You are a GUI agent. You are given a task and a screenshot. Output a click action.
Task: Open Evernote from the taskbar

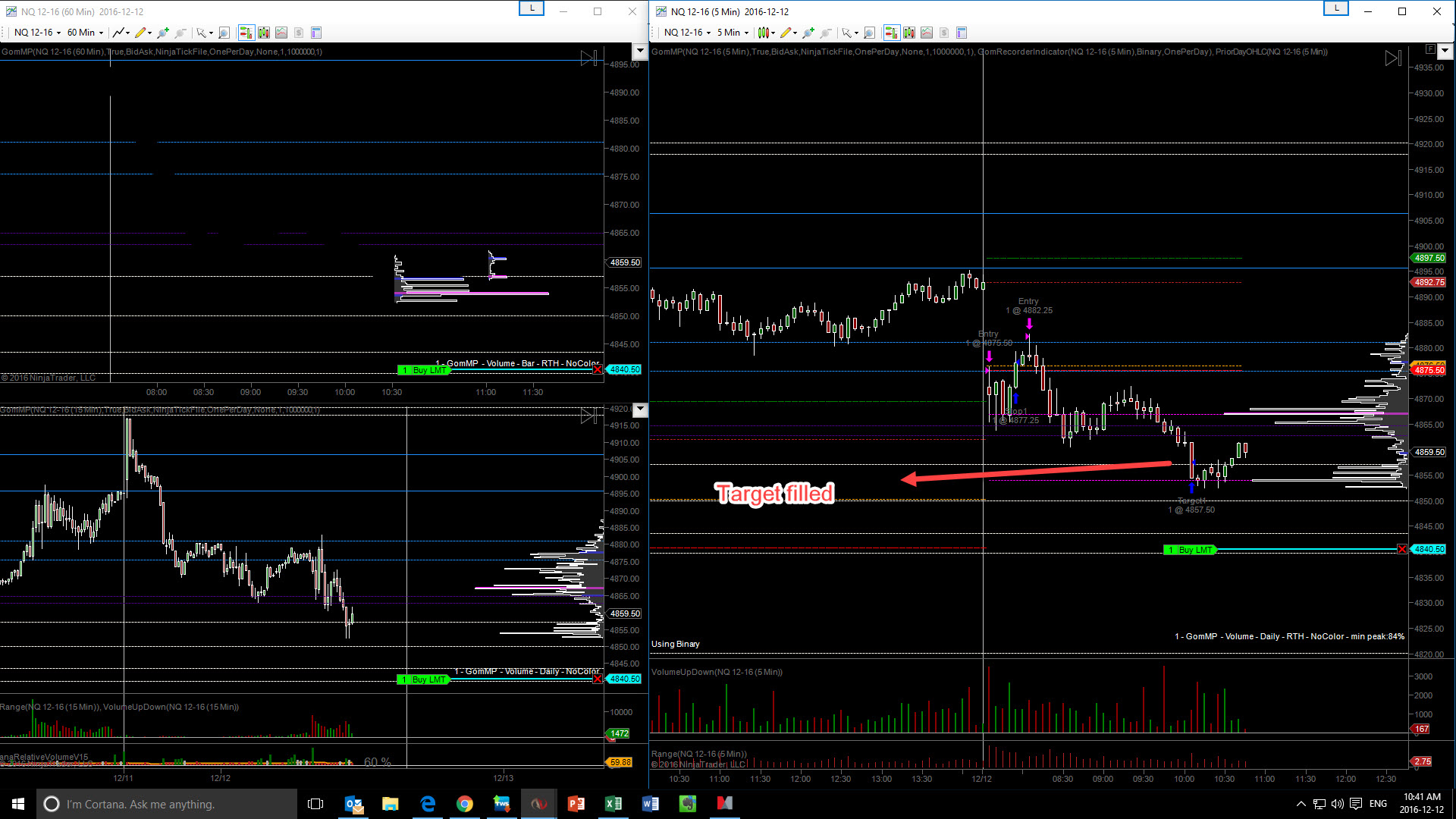tap(688, 804)
